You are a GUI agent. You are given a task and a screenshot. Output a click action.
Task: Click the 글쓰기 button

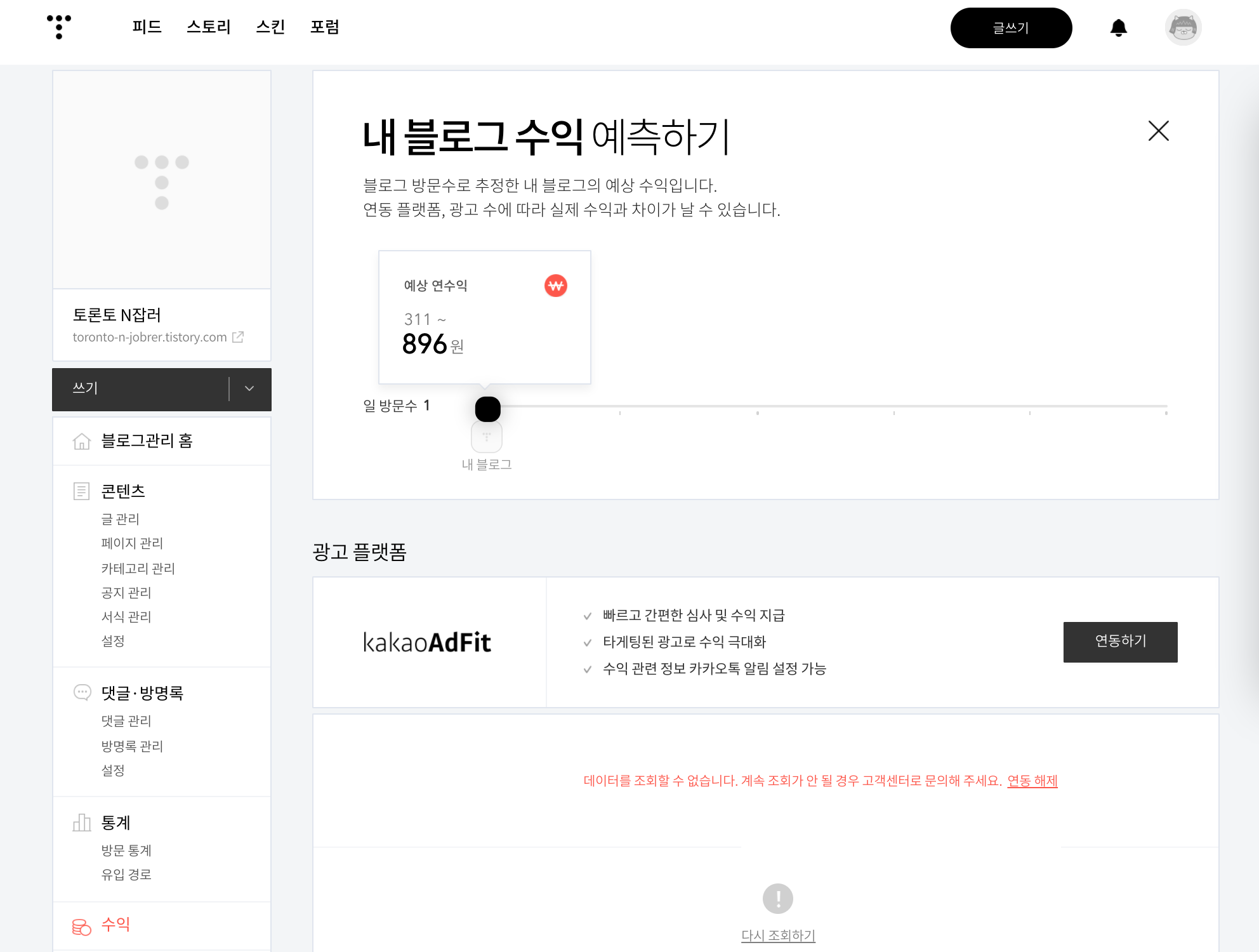(x=1011, y=28)
